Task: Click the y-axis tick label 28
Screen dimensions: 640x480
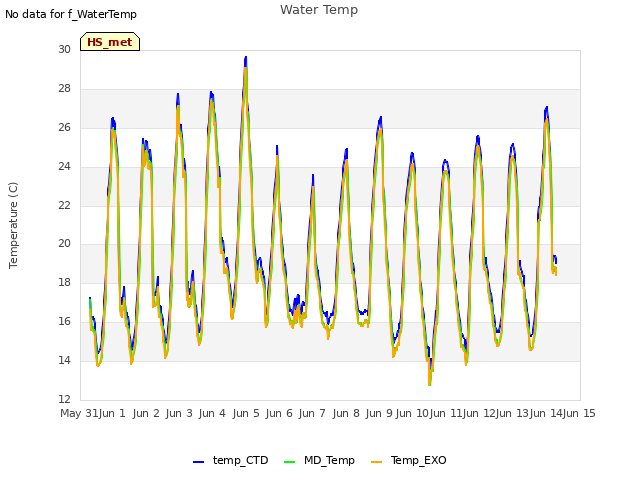Action: [x=64, y=88]
